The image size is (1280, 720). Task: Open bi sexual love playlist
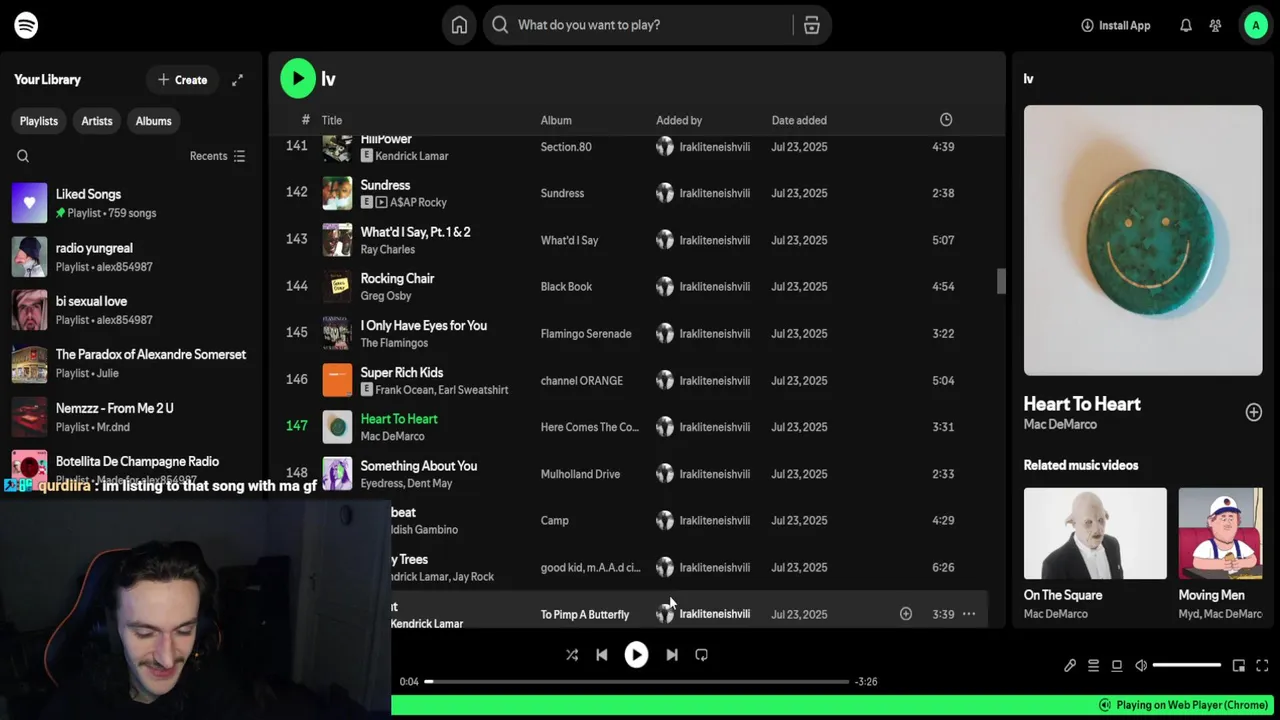[131, 310]
